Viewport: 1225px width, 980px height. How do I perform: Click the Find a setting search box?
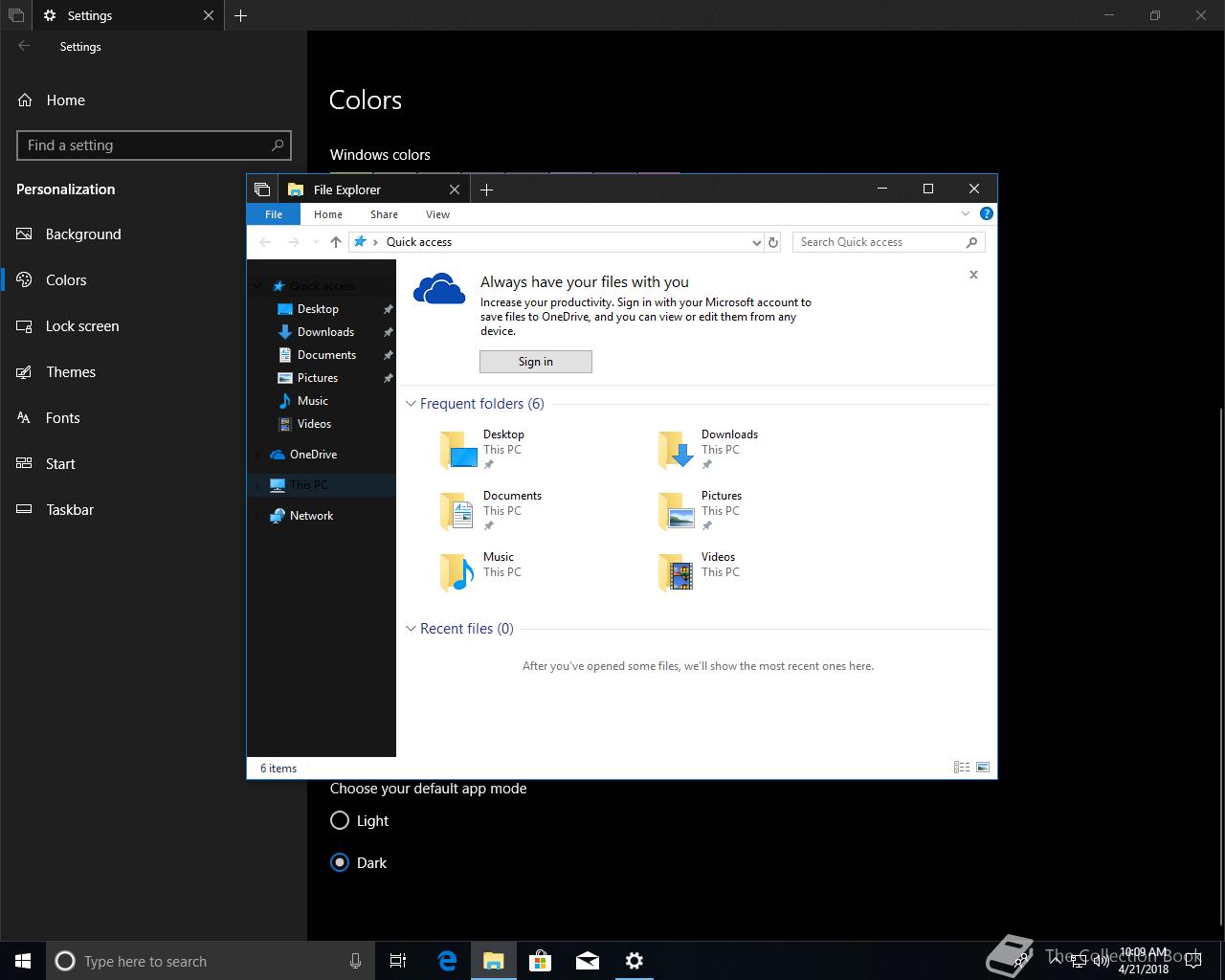tap(154, 145)
